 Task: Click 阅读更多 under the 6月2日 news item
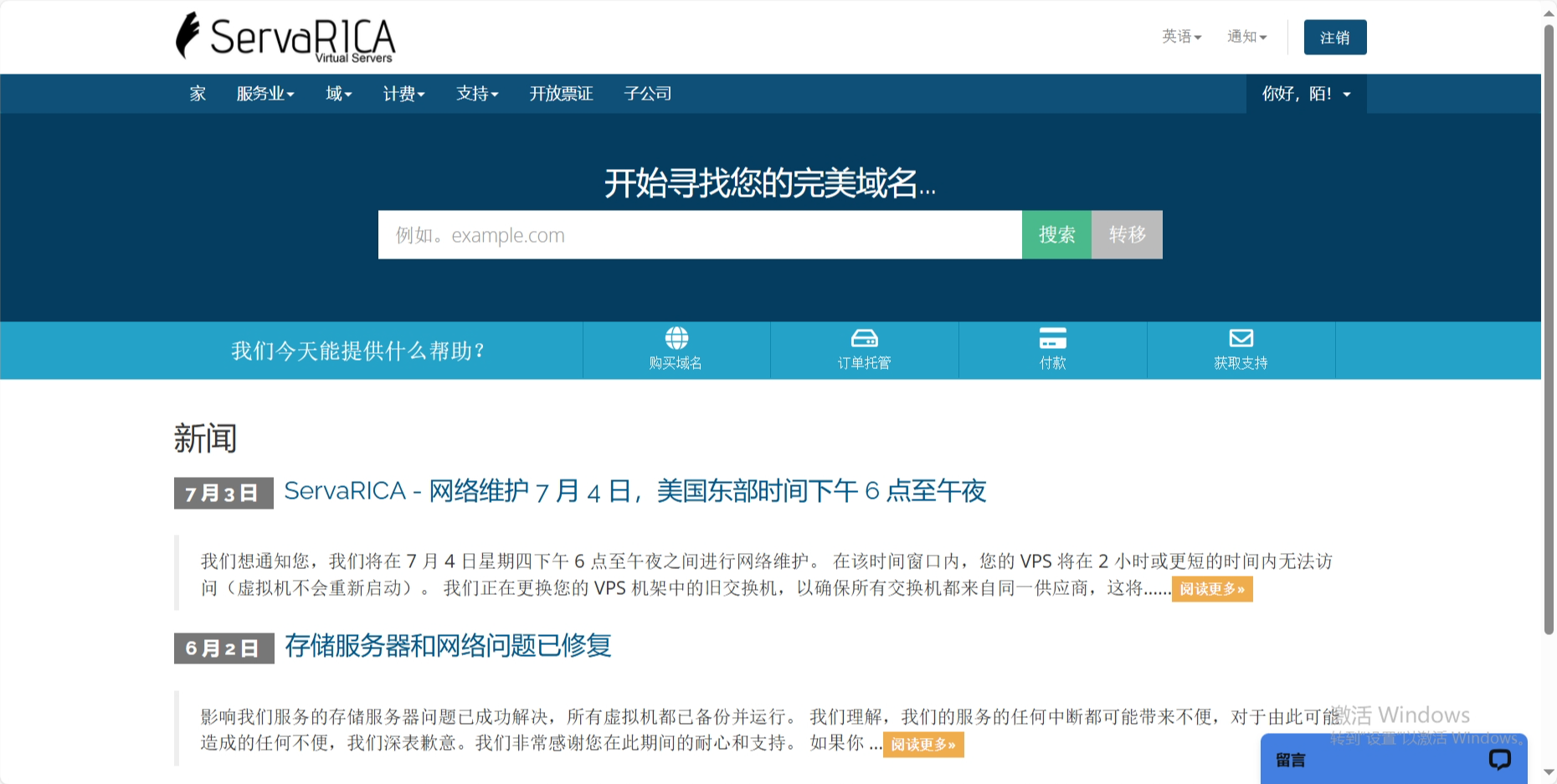tap(922, 745)
